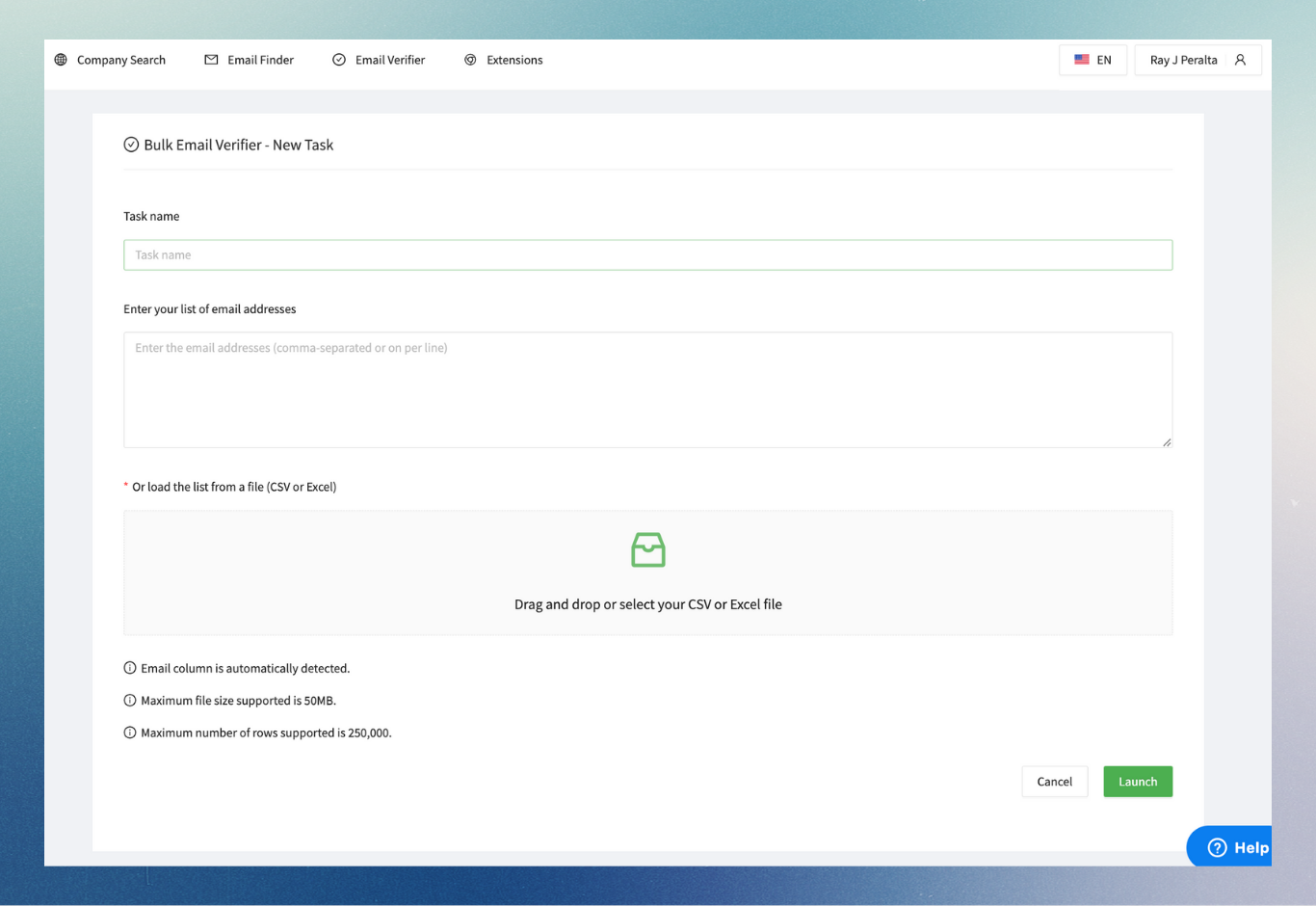Focus the Task name input field
The image size is (1316, 906).
[x=647, y=255]
